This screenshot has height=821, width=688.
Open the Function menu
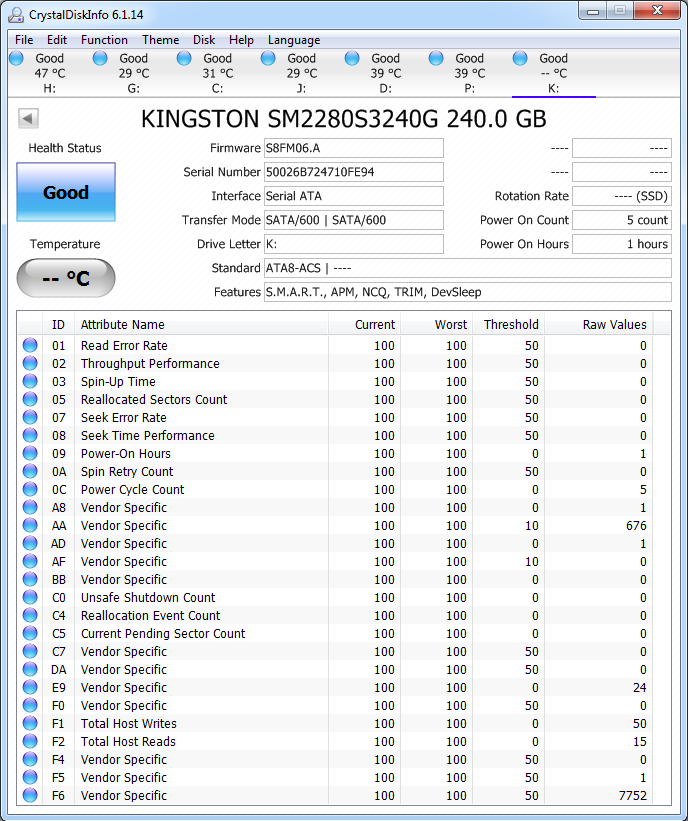pos(104,40)
